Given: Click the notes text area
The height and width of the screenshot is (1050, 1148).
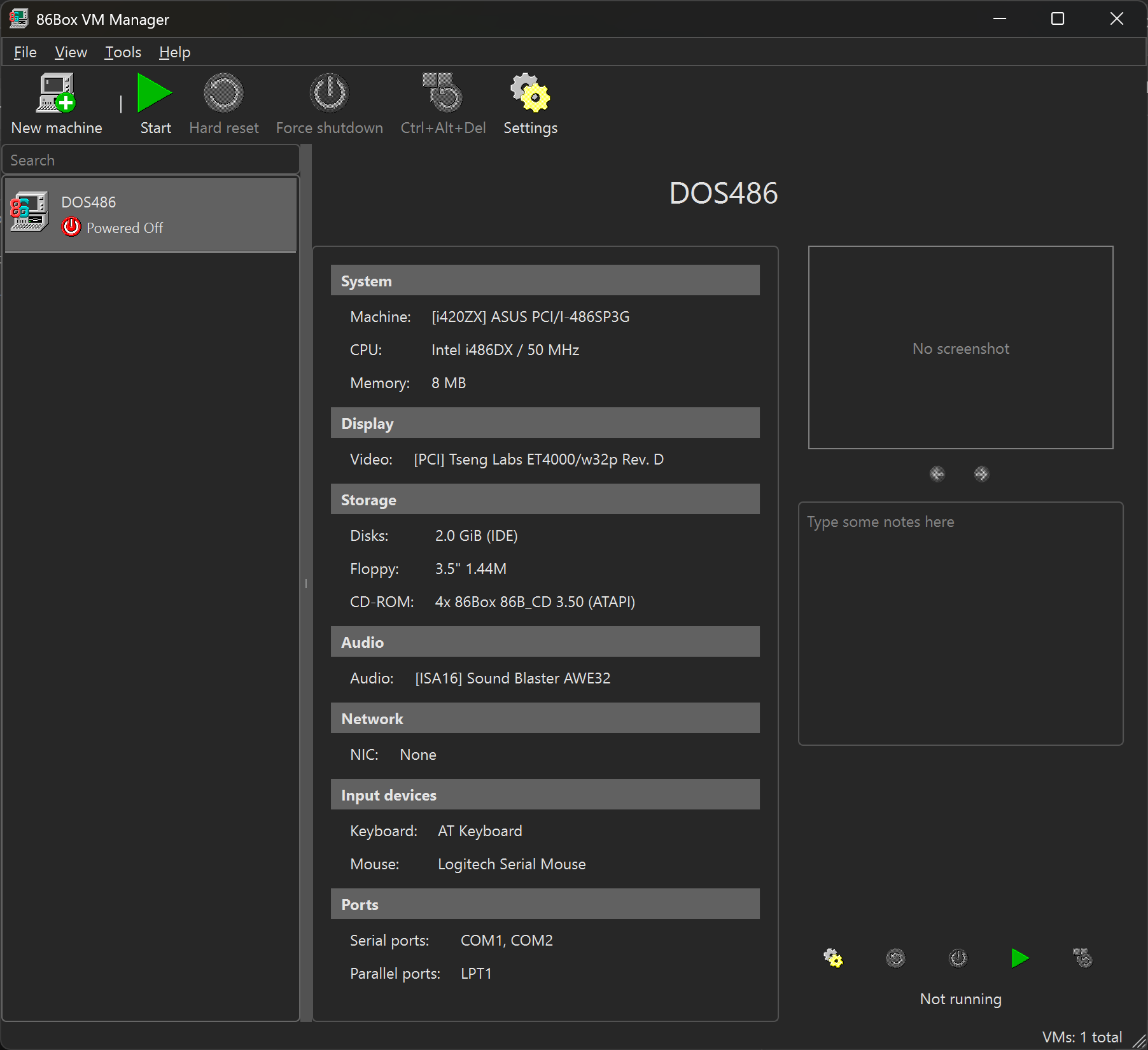Looking at the screenshot, I should pos(960,624).
